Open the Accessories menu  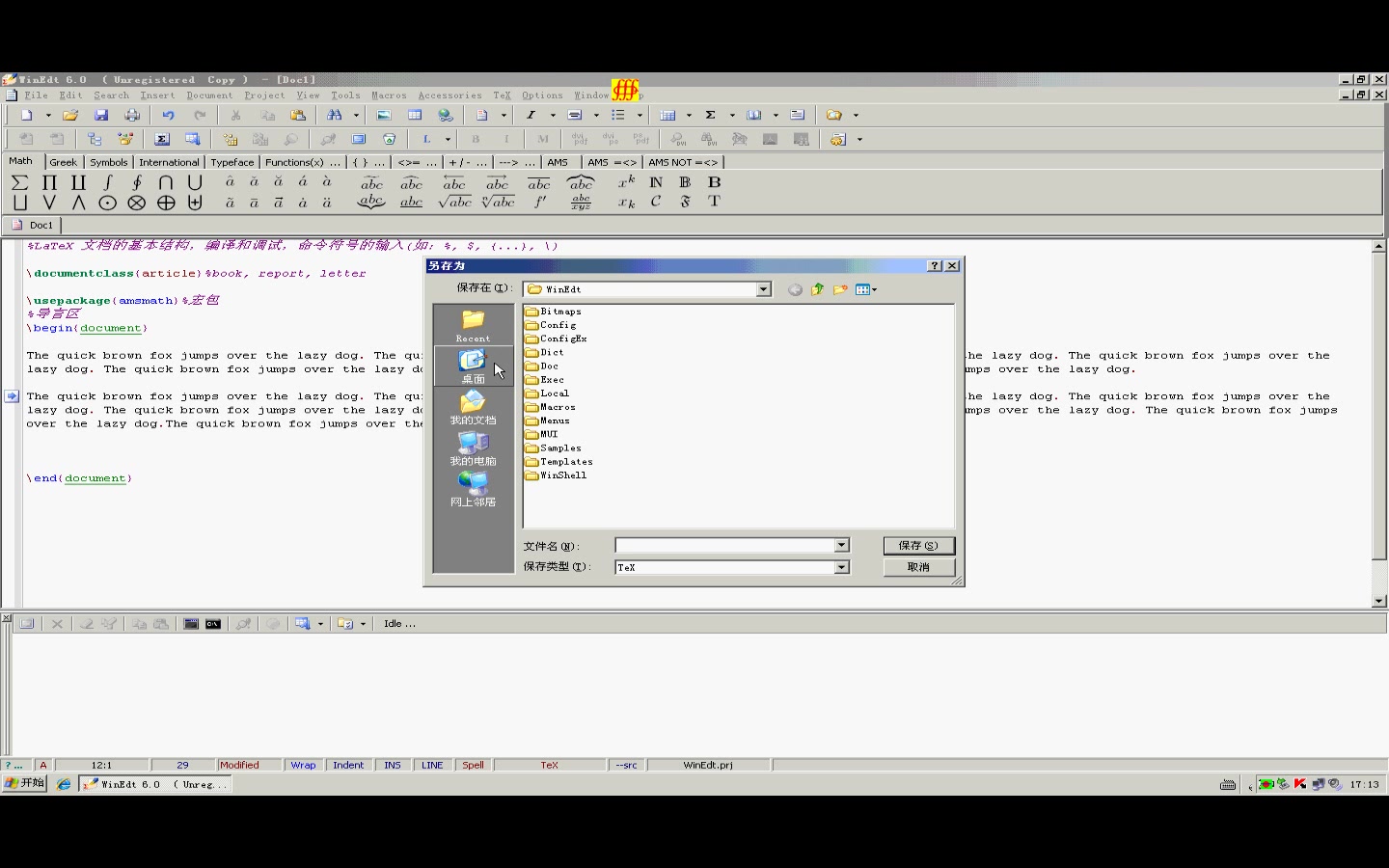coord(449,95)
